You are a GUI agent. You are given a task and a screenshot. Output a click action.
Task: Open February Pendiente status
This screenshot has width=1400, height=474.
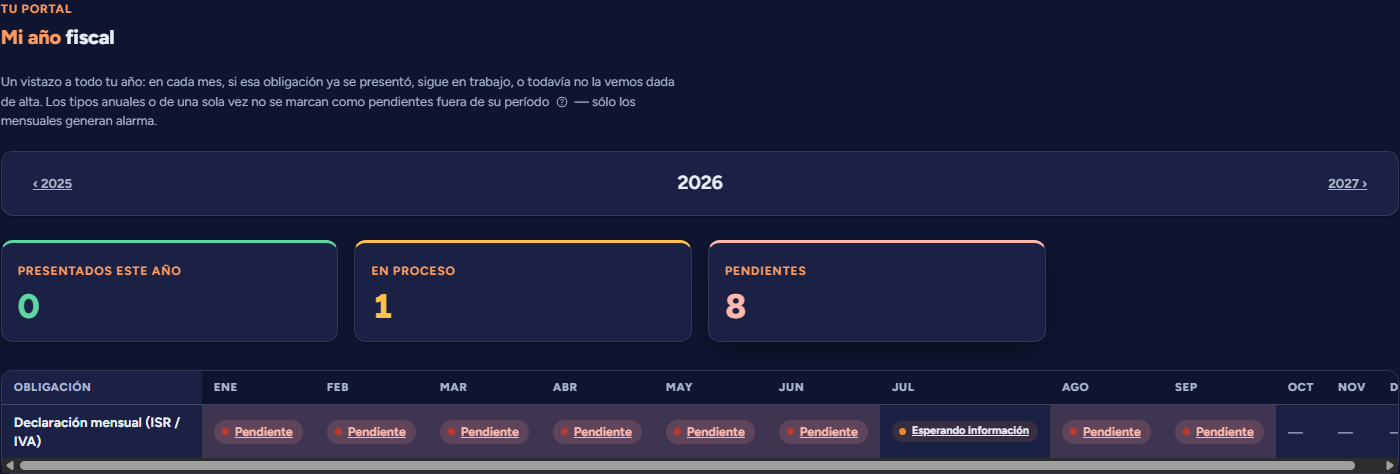click(371, 432)
